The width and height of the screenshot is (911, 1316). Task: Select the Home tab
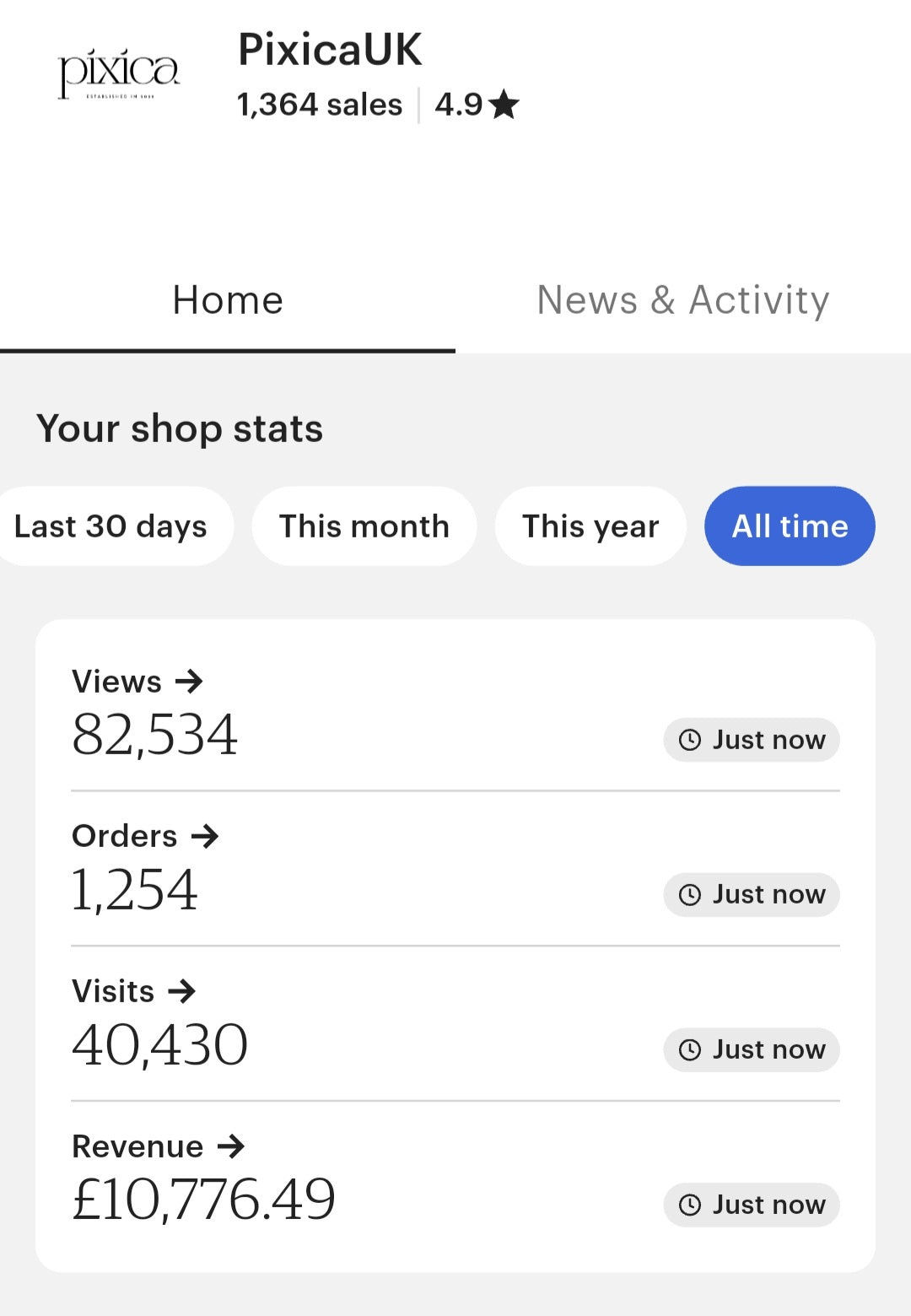(228, 300)
